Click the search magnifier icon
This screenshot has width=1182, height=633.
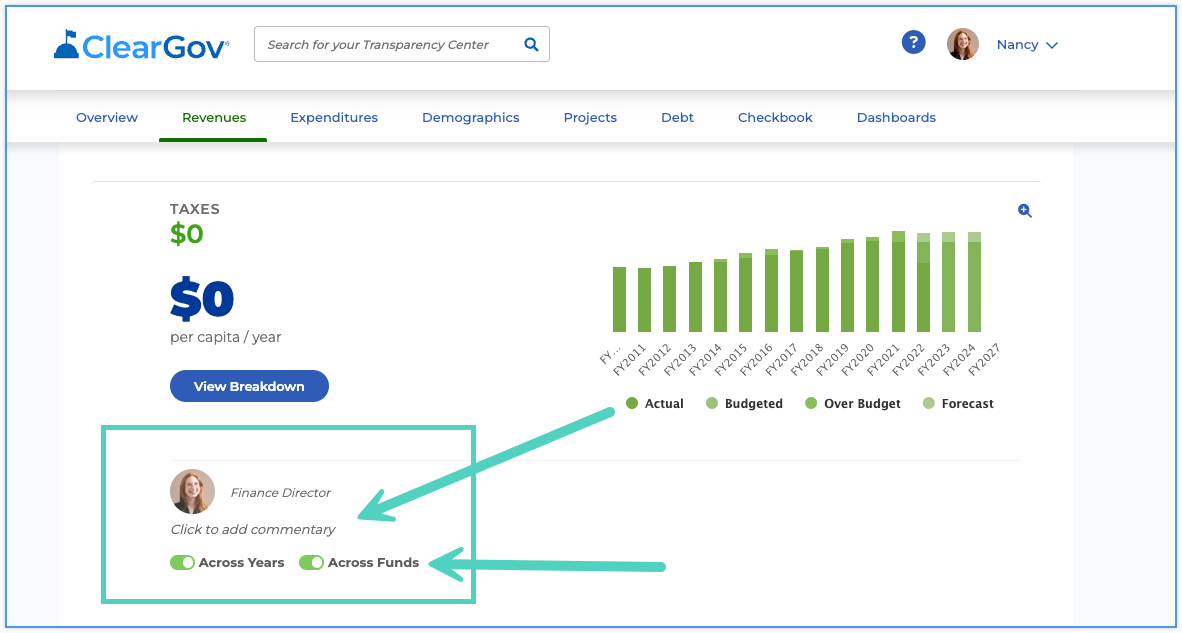pos(531,44)
